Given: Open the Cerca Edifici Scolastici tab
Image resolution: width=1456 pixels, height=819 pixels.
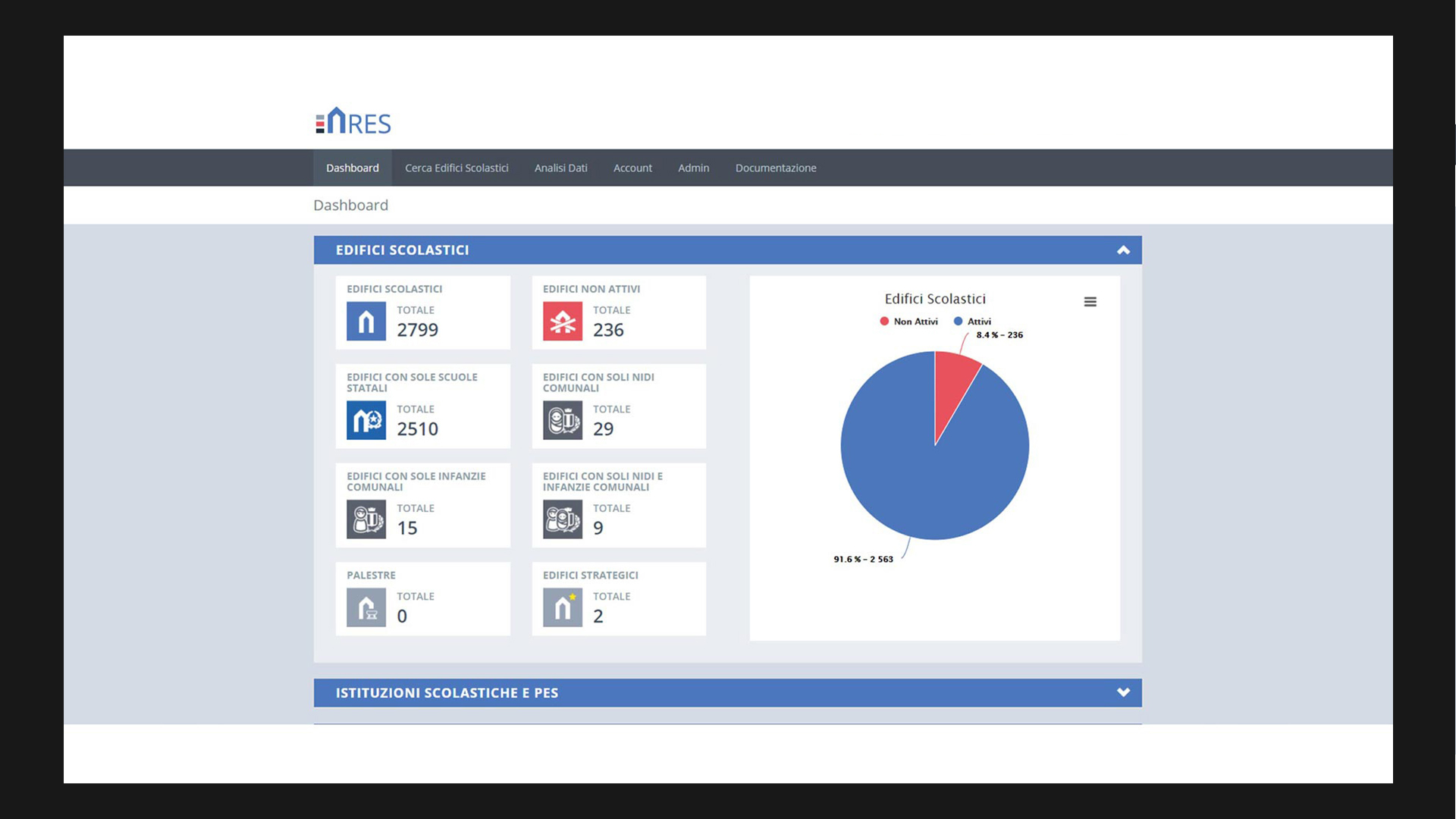Looking at the screenshot, I should [457, 168].
